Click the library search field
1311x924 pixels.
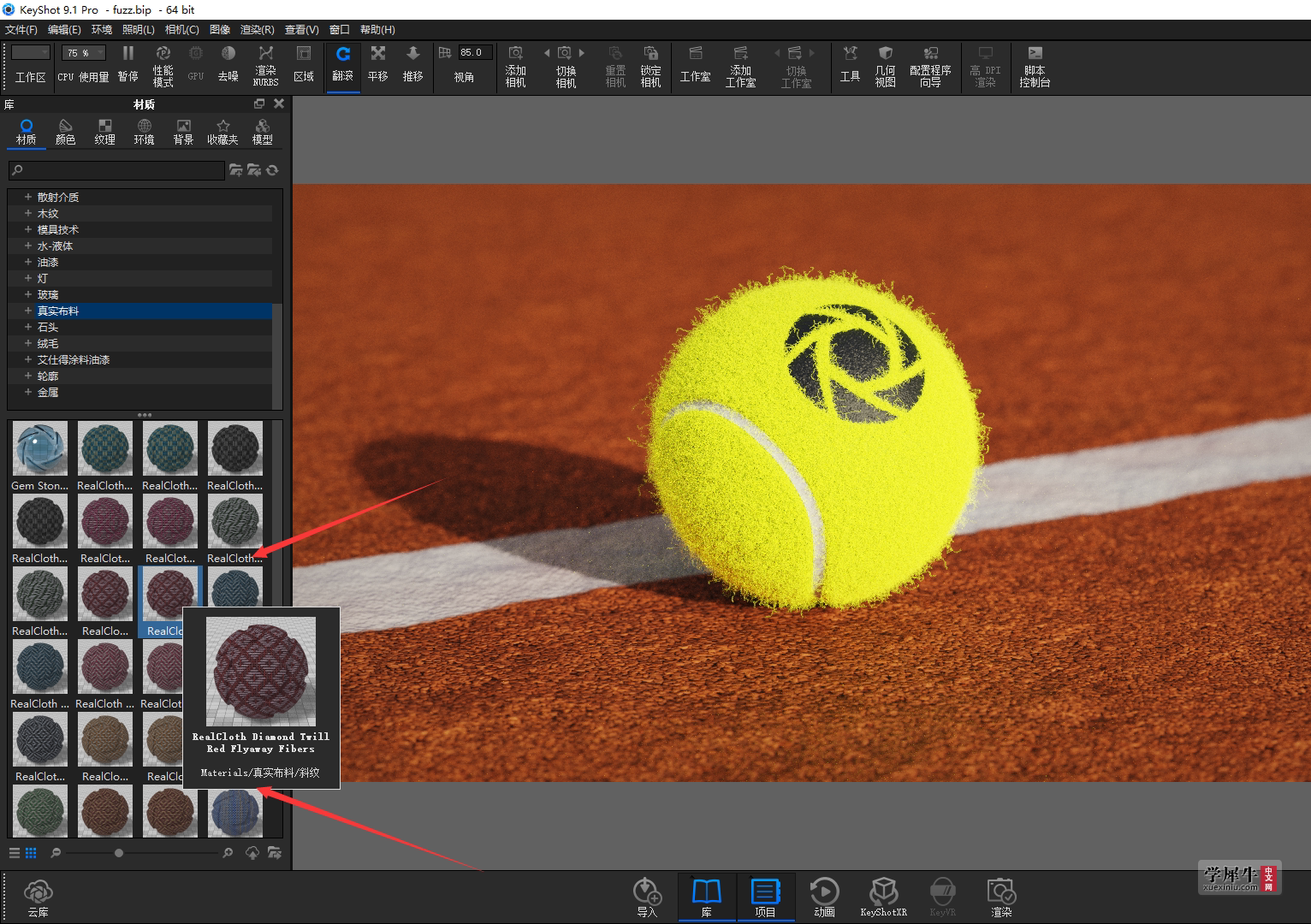click(116, 170)
